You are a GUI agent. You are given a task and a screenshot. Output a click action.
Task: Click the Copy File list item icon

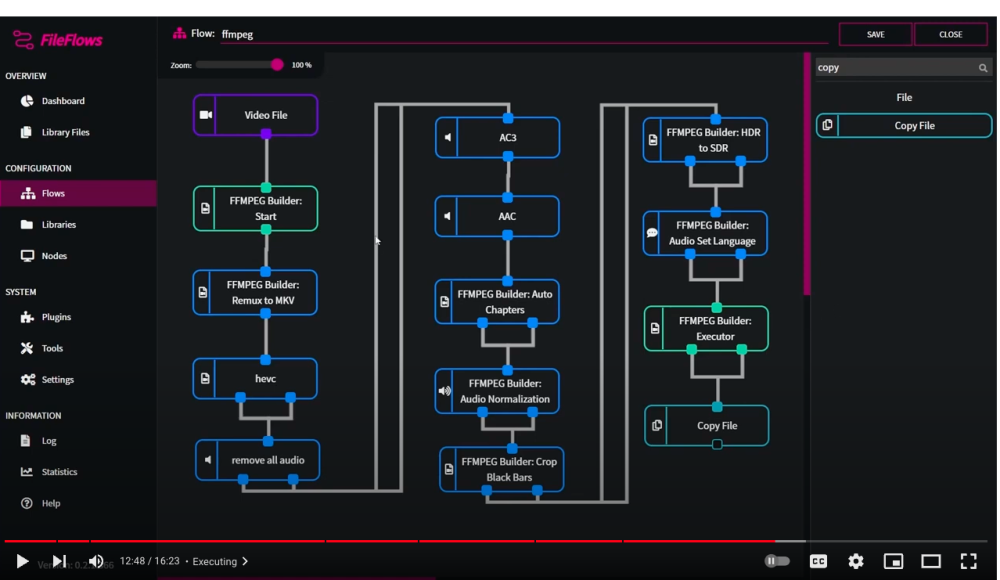point(827,126)
